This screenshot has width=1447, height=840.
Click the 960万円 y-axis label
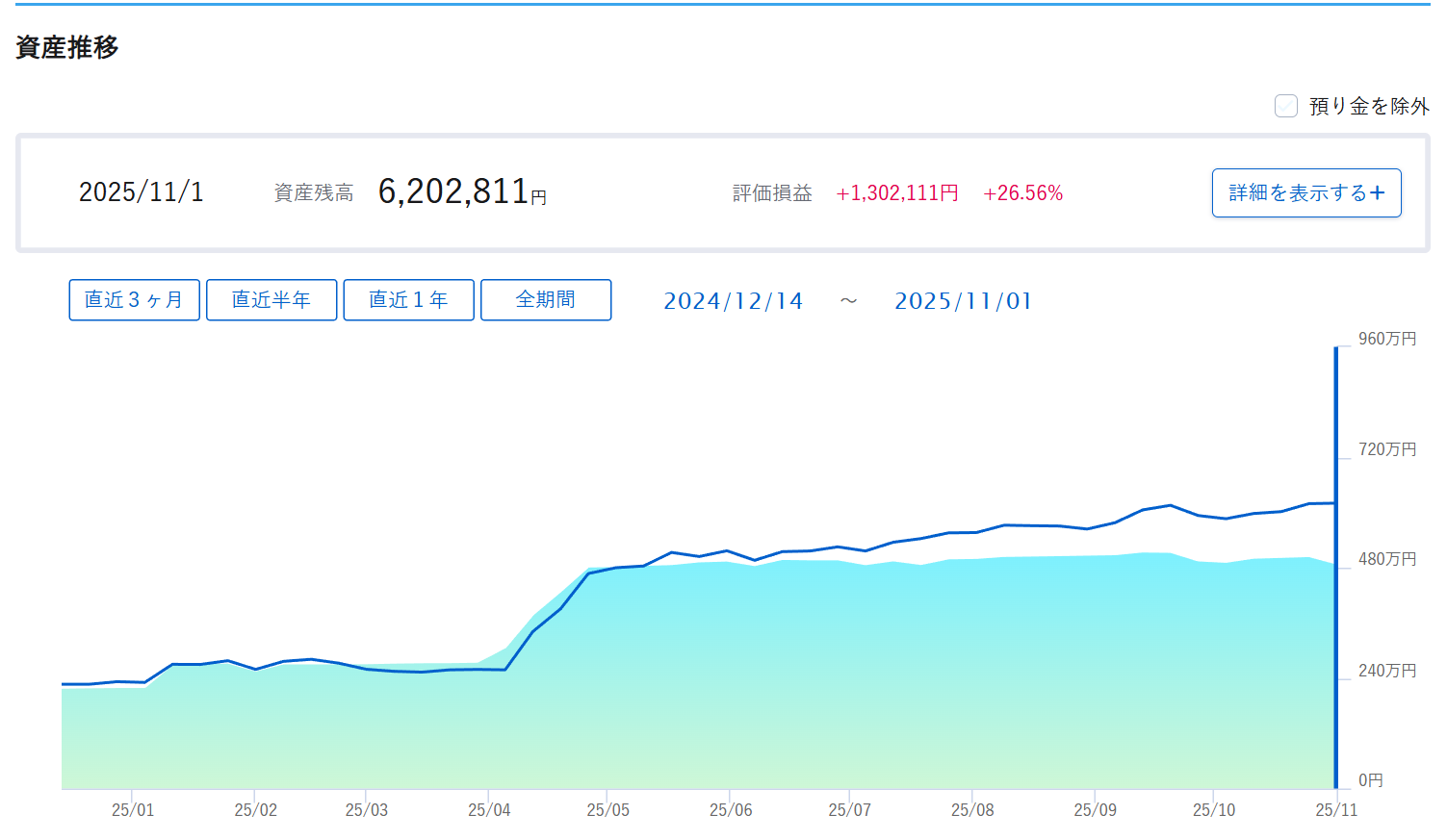point(1386,339)
